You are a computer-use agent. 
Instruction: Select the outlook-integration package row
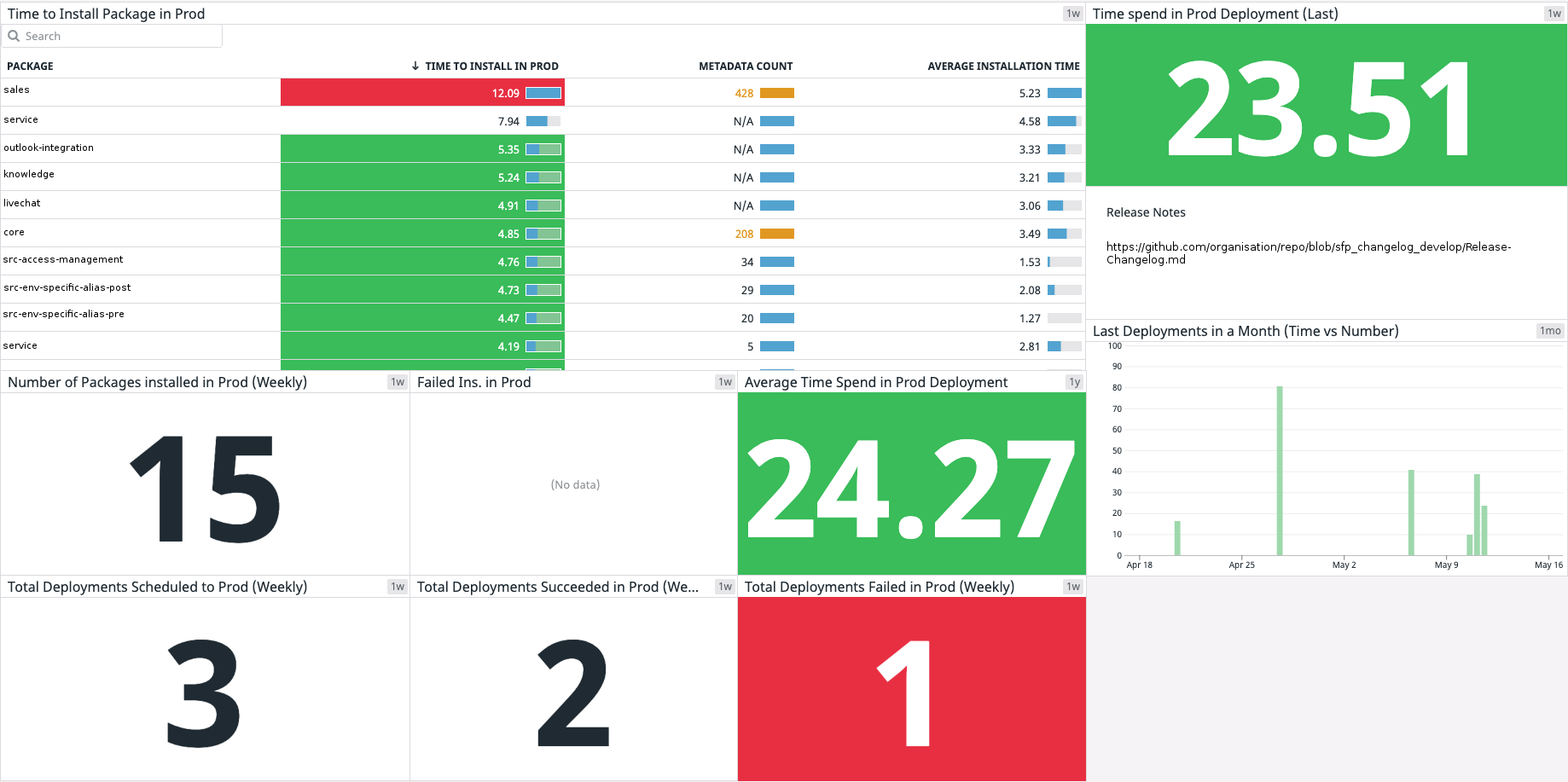coord(49,148)
